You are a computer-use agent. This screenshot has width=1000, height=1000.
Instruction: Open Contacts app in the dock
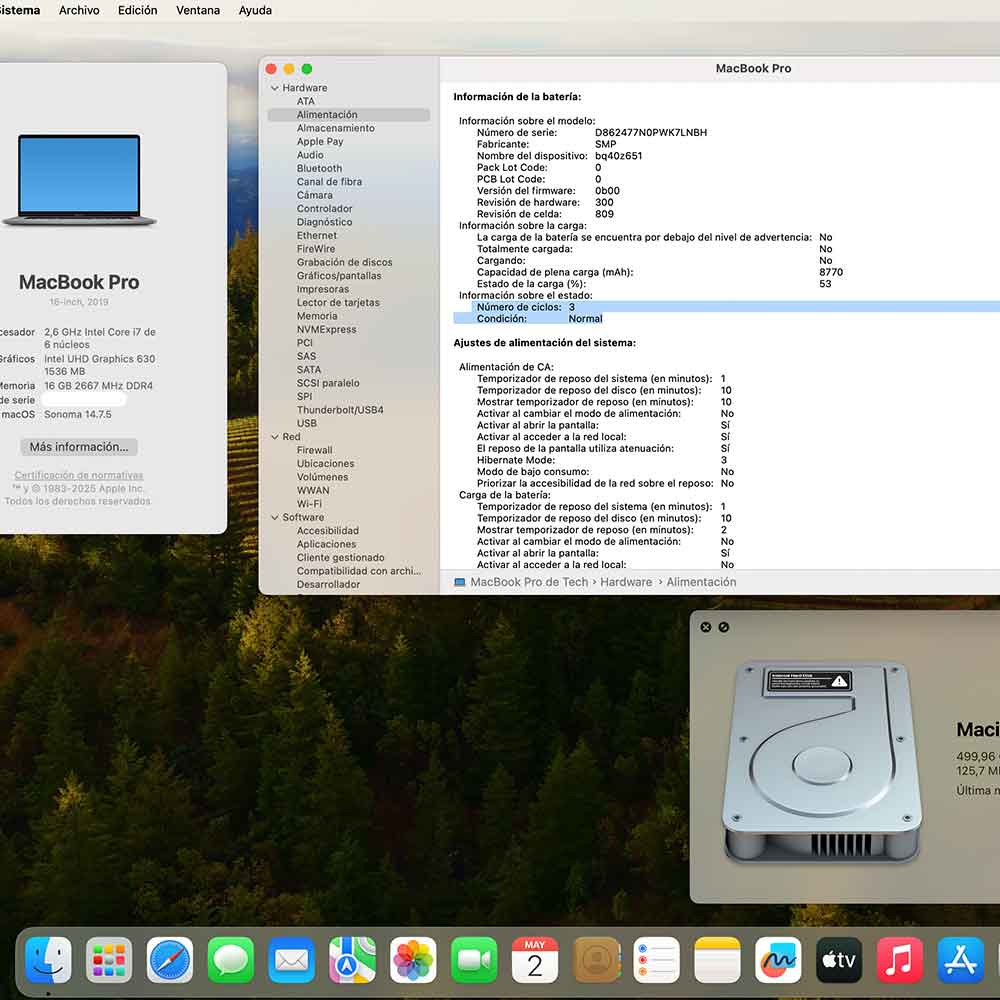pyautogui.click(x=596, y=960)
